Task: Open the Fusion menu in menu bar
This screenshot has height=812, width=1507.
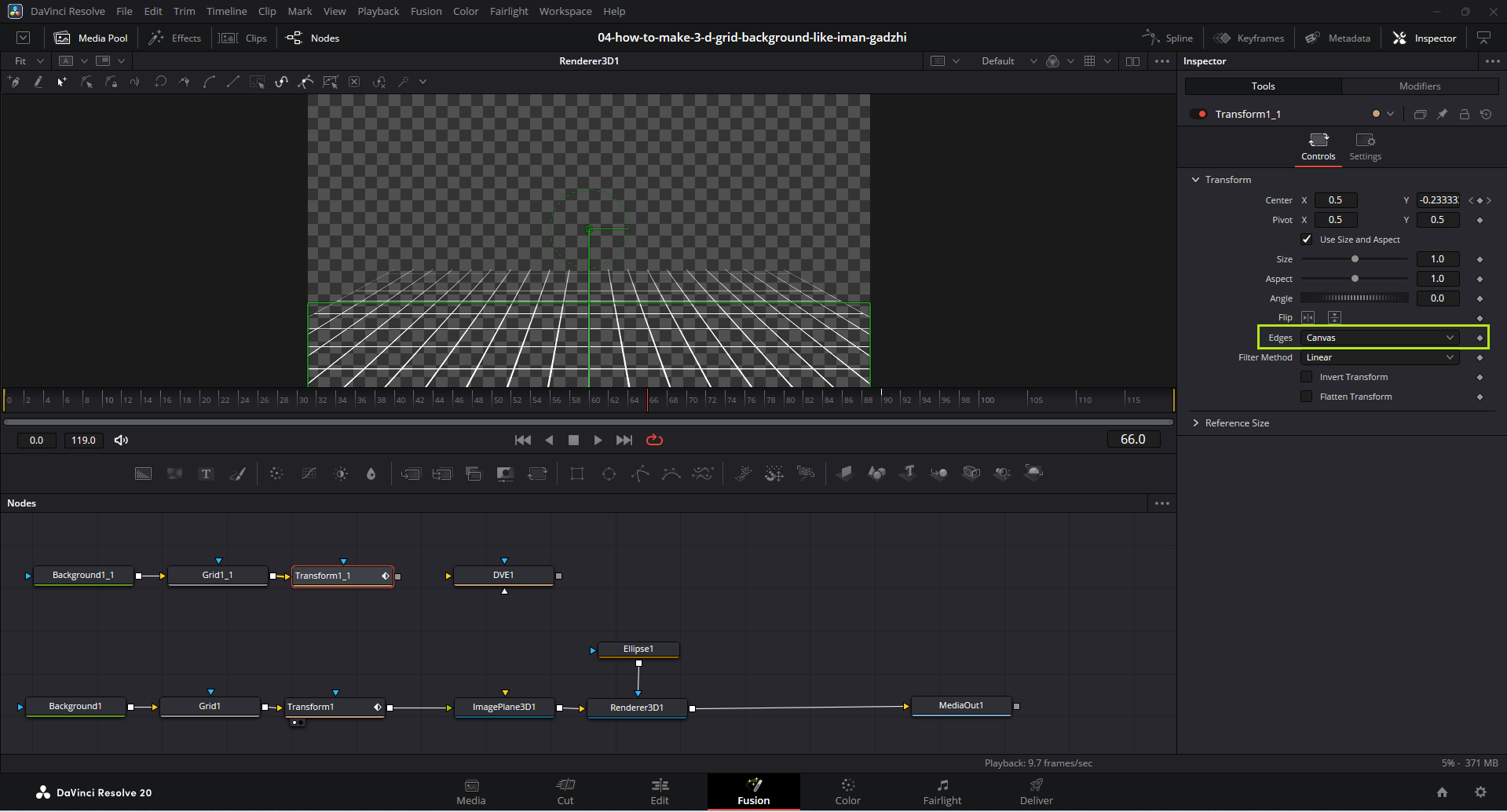Action: click(x=426, y=11)
